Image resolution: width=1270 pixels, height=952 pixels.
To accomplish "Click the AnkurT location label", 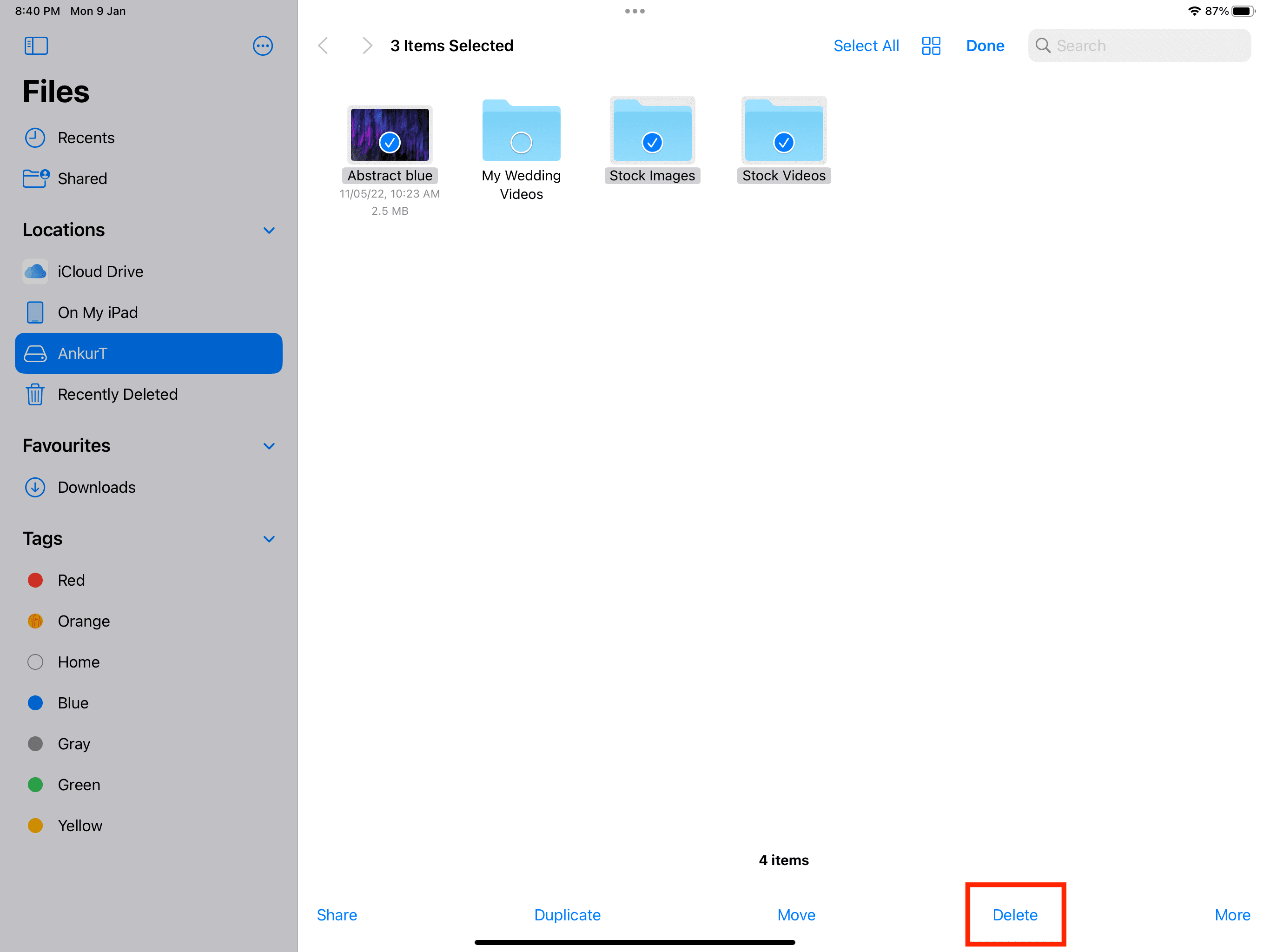I will (x=82, y=354).
